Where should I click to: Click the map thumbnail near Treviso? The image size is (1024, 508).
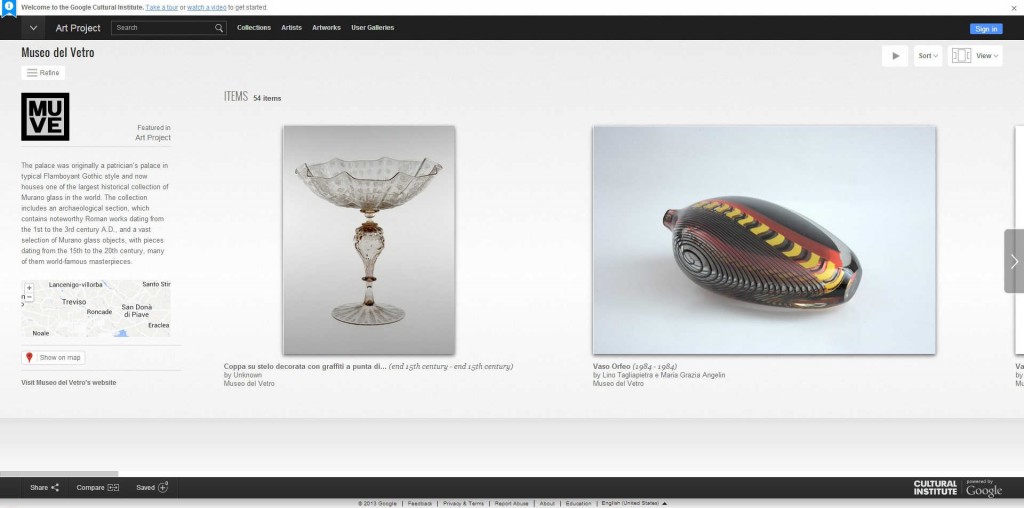[96, 309]
